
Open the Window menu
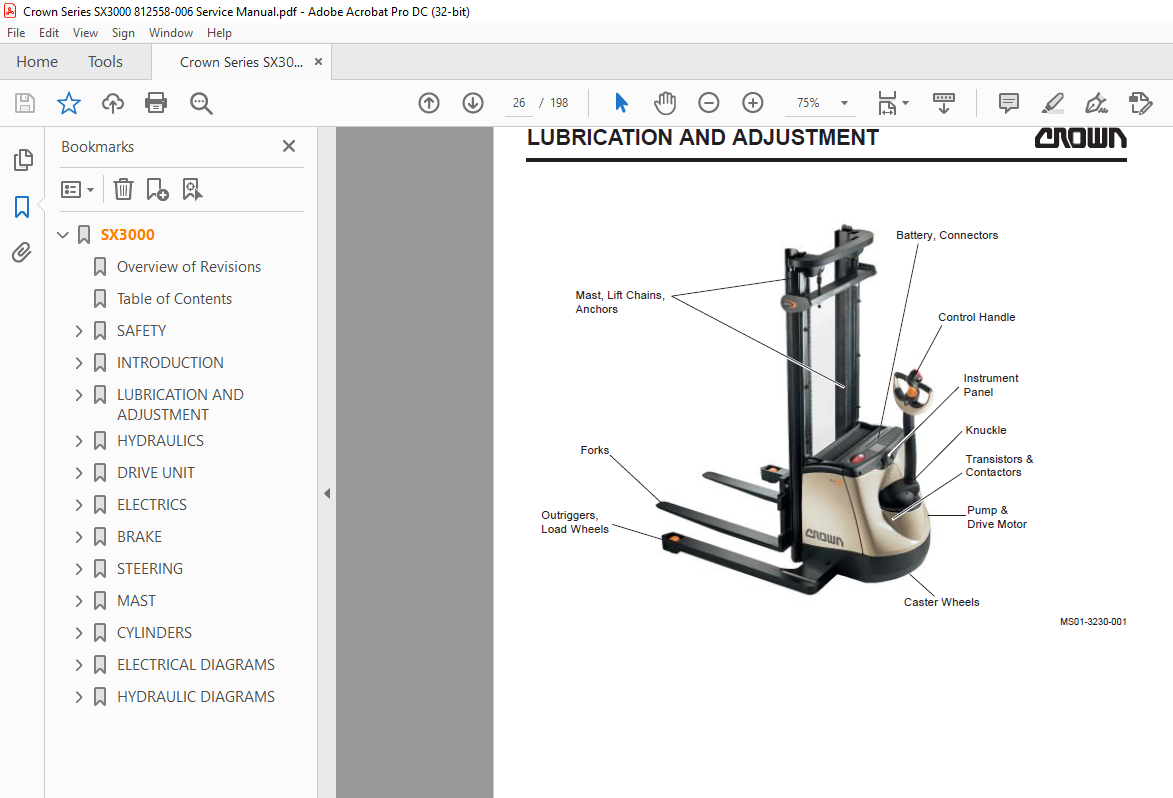tap(171, 33)
